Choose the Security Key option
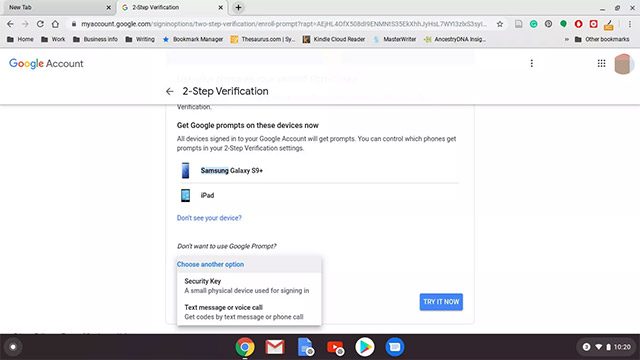This screenshot has width=640, height=360. (x=249, y=286)
